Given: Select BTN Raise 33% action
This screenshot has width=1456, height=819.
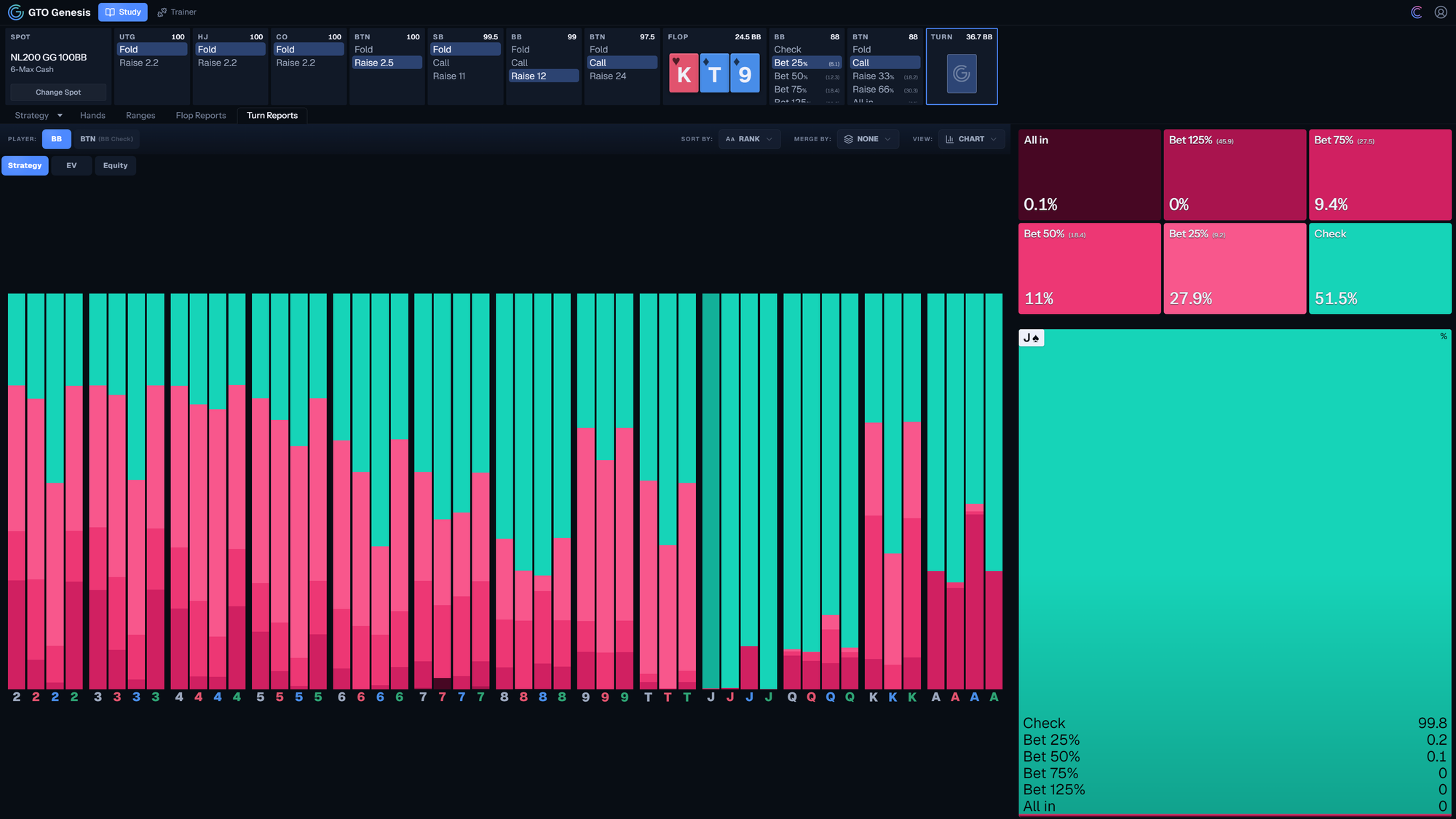Looking at the screenshot, I should click(885, 76).
